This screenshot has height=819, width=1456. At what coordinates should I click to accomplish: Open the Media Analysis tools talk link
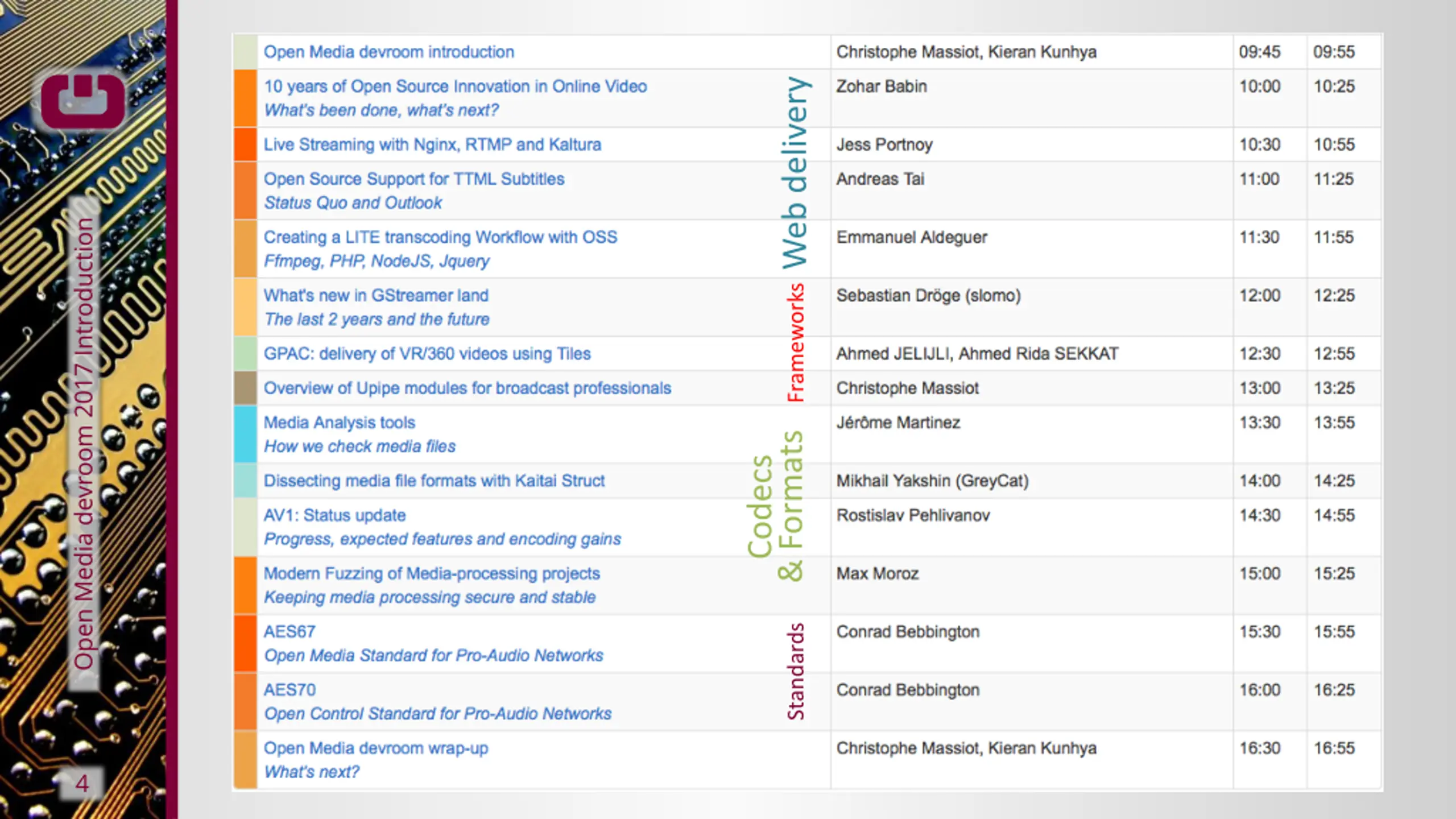pos(340,423)
